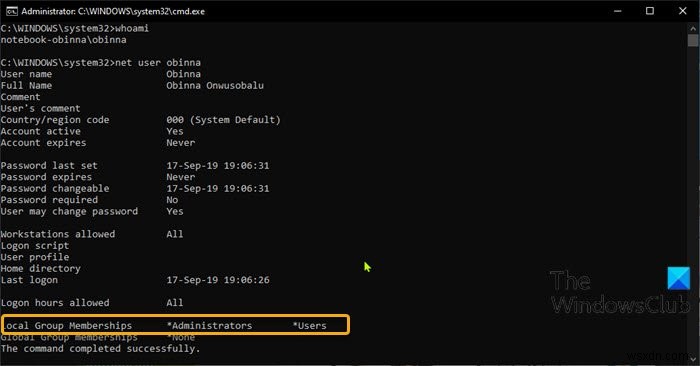Click the 'Comment' label line
700x366 pixels.
pyautogui.click(x=21, y=97)
